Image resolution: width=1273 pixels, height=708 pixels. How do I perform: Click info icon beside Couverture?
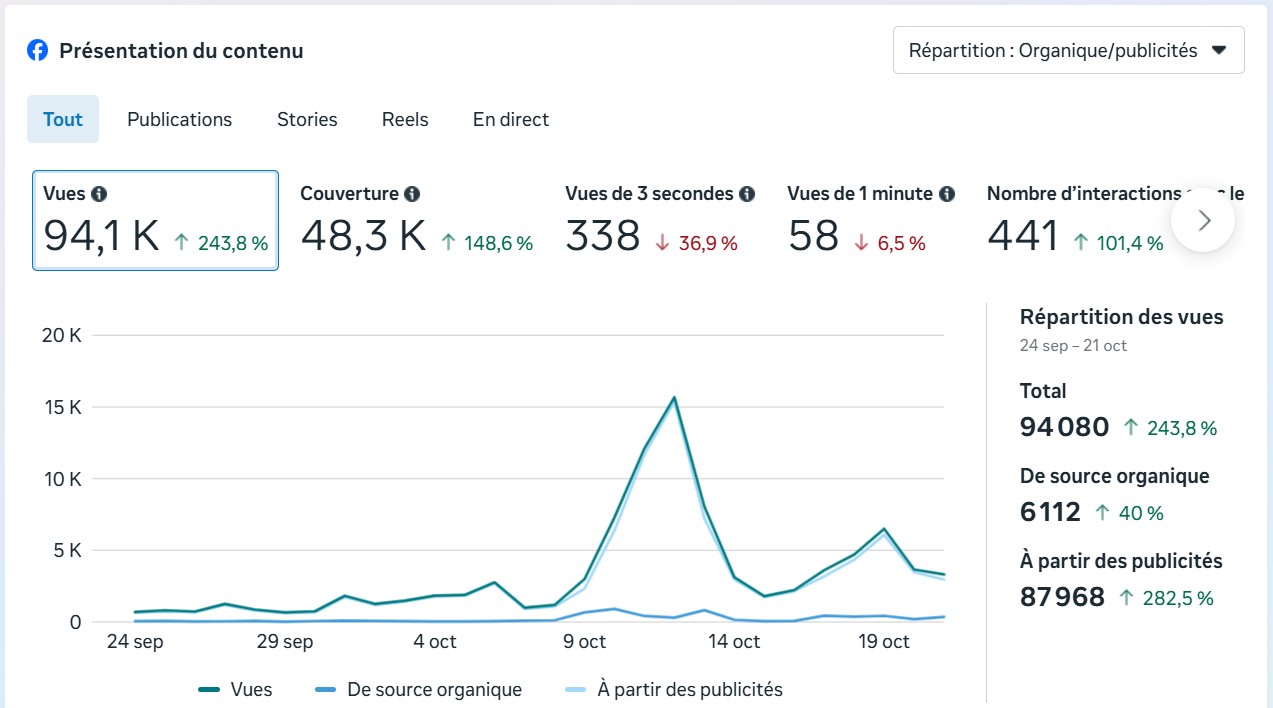point(412,194)
